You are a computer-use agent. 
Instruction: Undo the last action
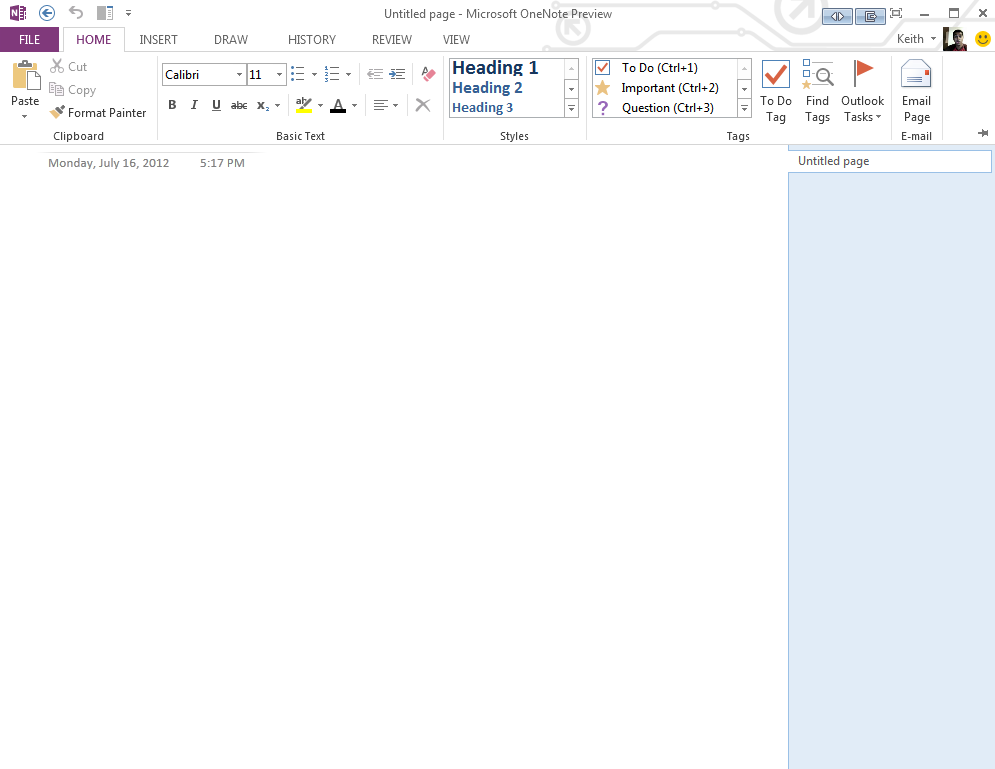point(76,13)
